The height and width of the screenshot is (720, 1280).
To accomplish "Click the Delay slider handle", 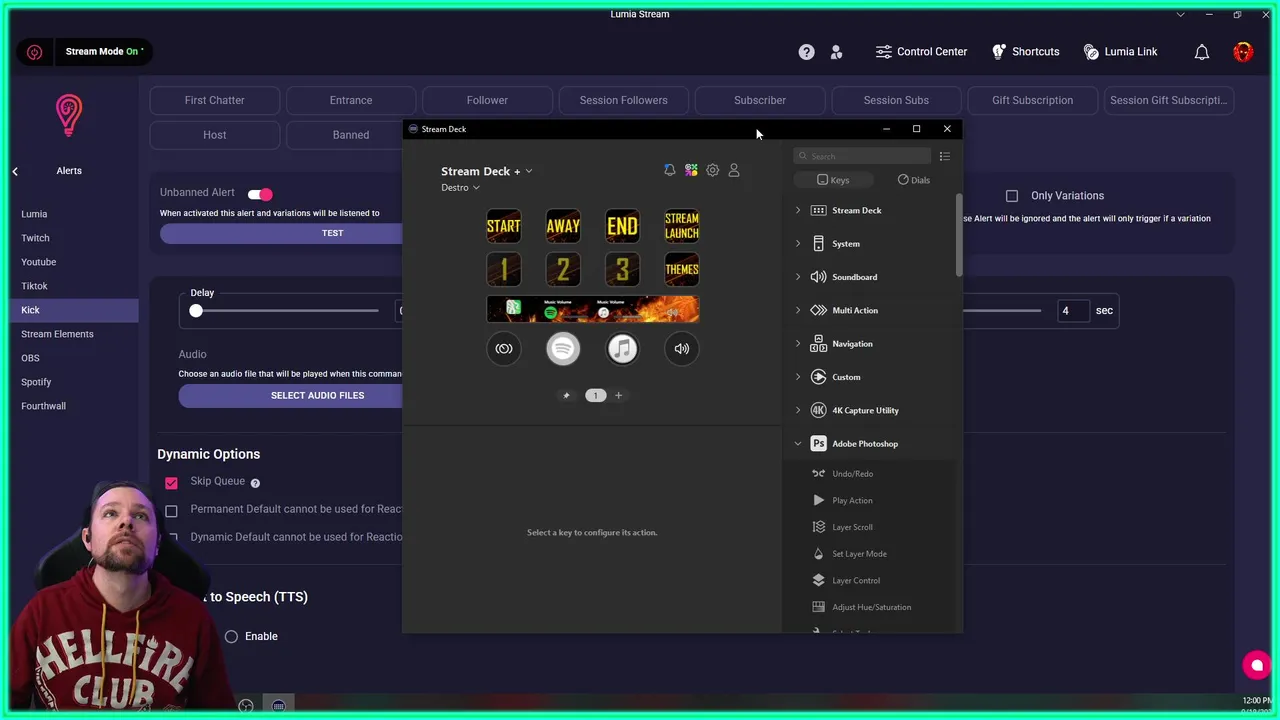I will (196, 311).
